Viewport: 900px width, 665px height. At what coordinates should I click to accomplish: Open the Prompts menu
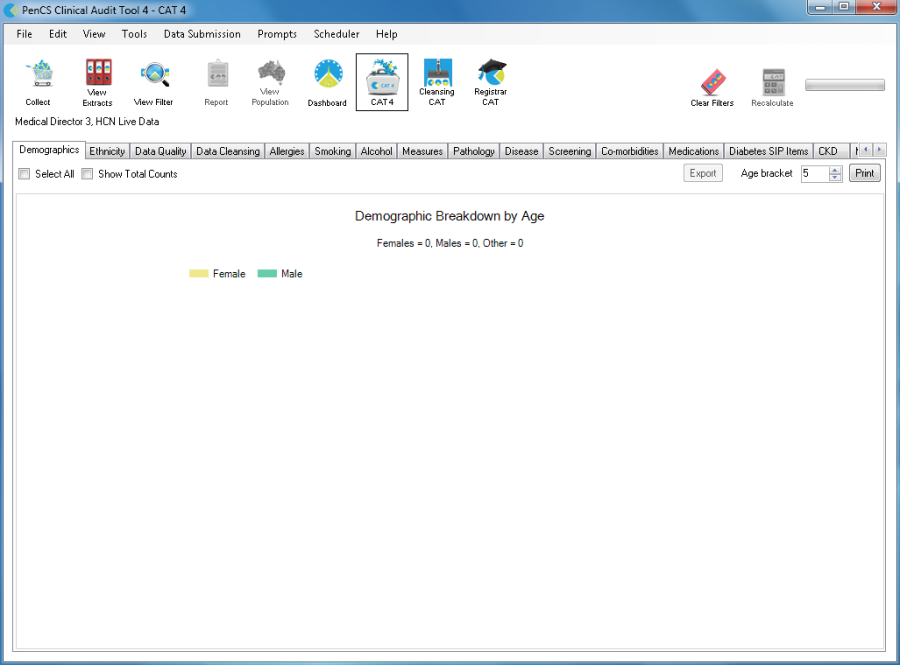(277, 34)
